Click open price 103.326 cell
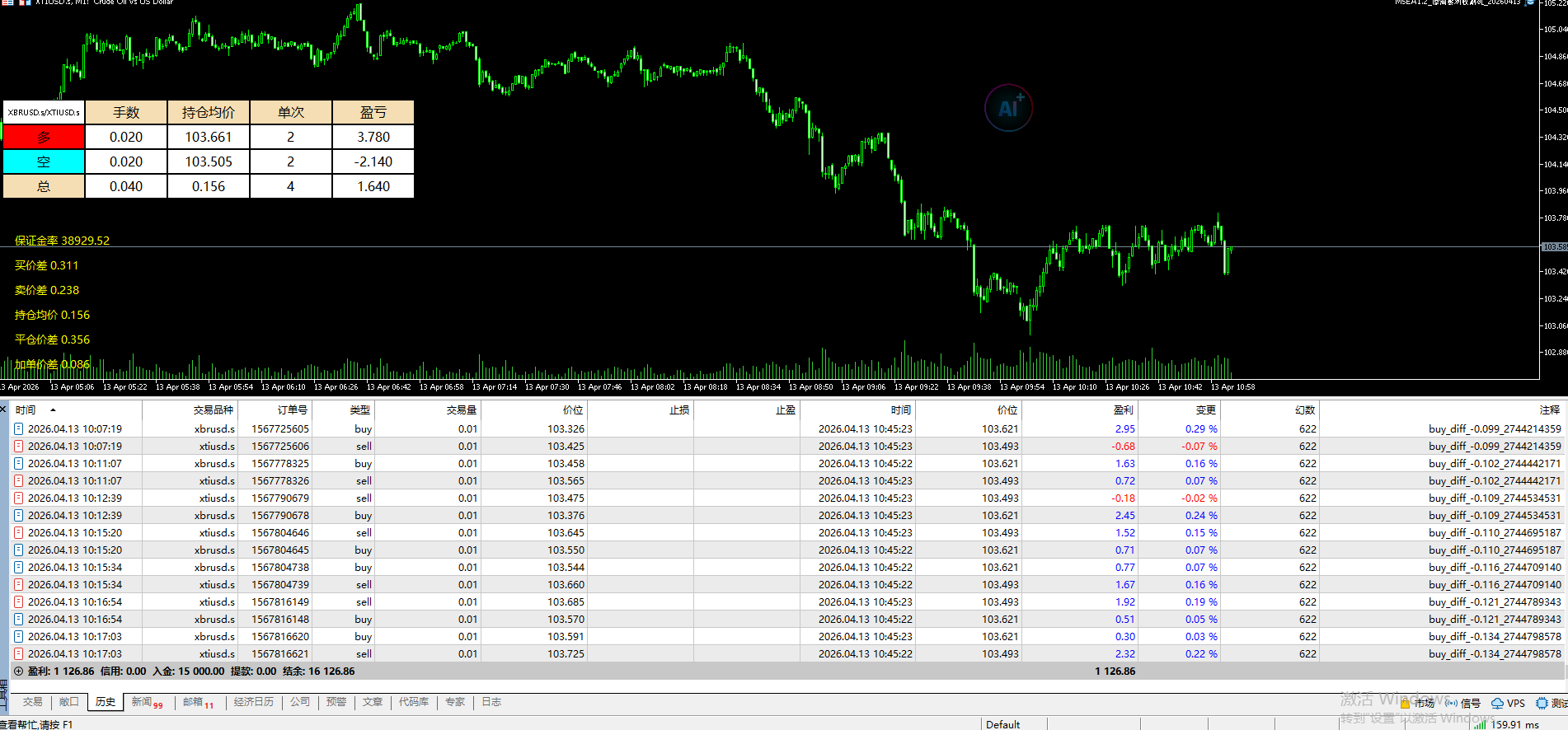Viewport: 1568px width, 730px height. 566,428
